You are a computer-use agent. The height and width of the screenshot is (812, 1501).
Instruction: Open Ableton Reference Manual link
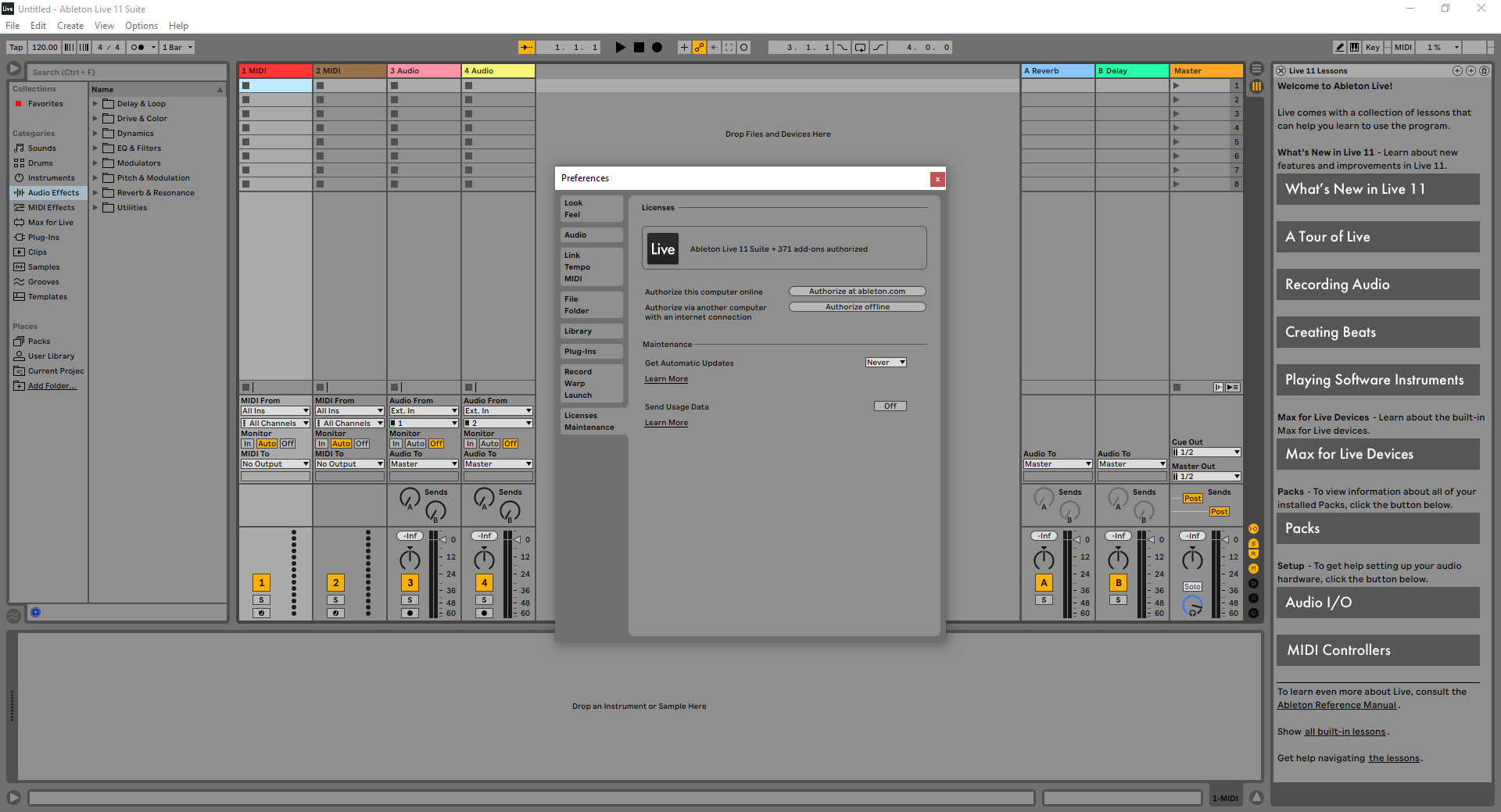tap(1337, 705)
